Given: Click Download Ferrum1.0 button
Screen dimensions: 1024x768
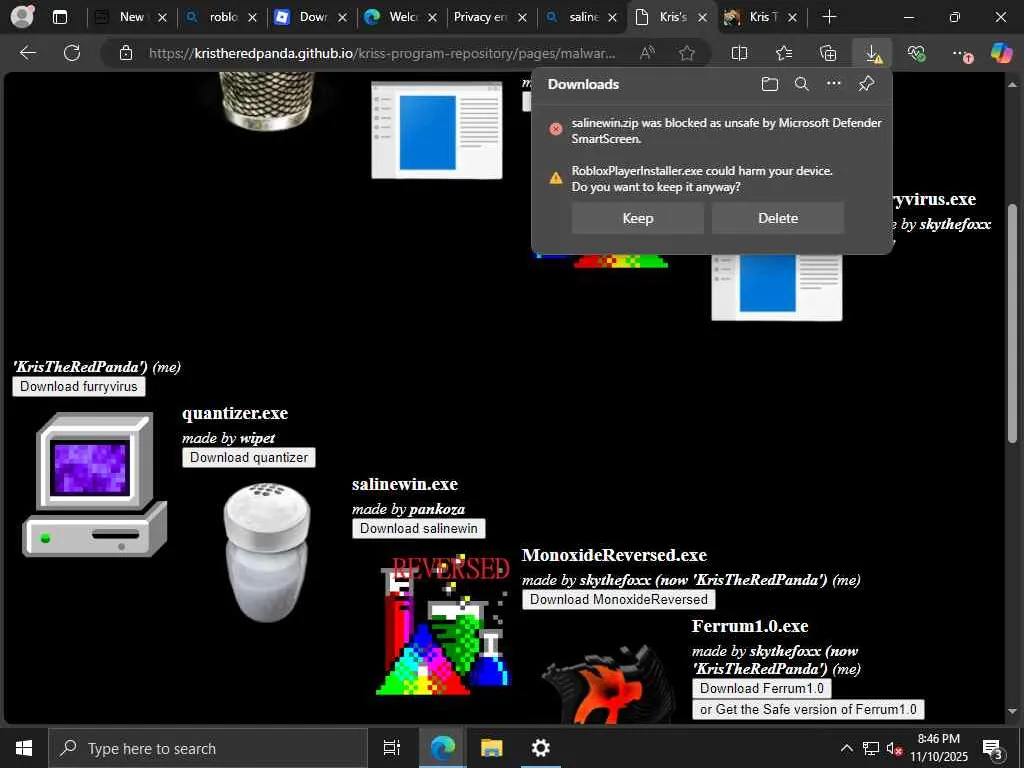Looking at the screenshot, I should (x=761, y=688).
